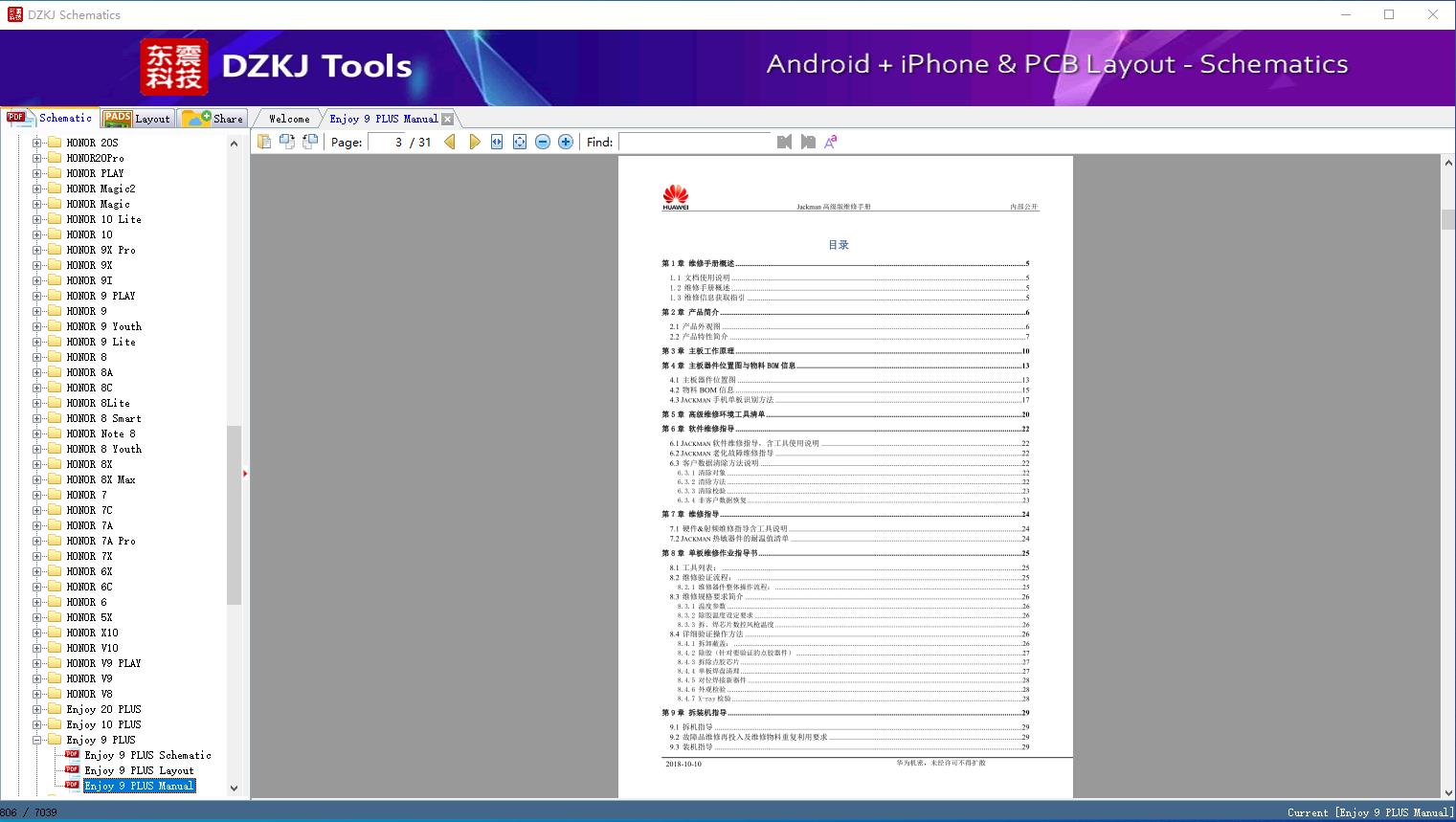Expand the HONOR 20S folder
Image resolution: width=1456 pixels, height=822 pixels.
pyautogui.click(x=36, y=143)
